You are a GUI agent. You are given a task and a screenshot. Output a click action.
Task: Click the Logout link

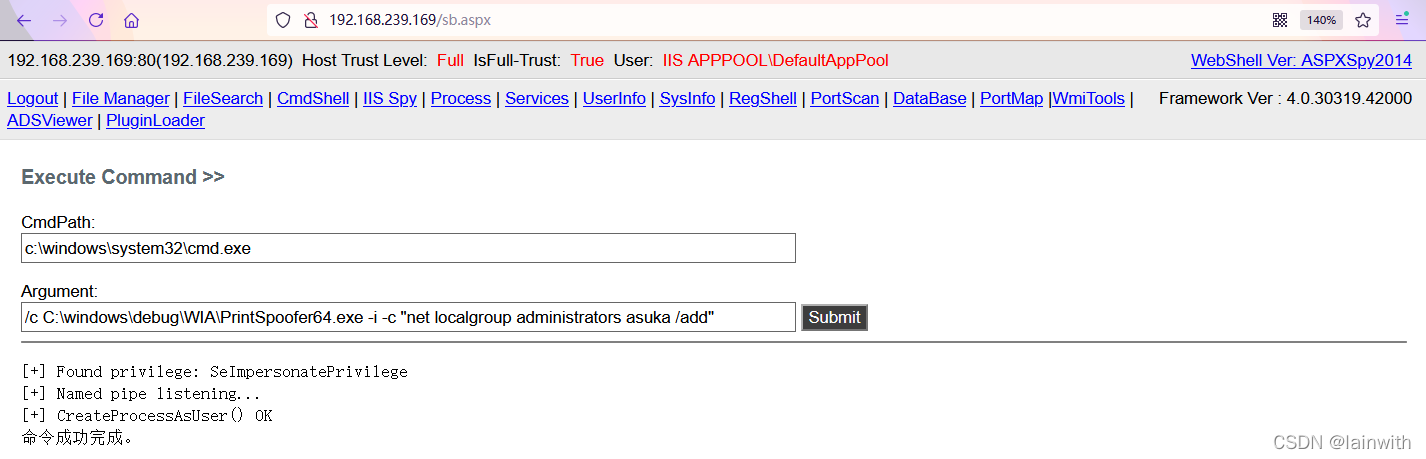[33, 98]
